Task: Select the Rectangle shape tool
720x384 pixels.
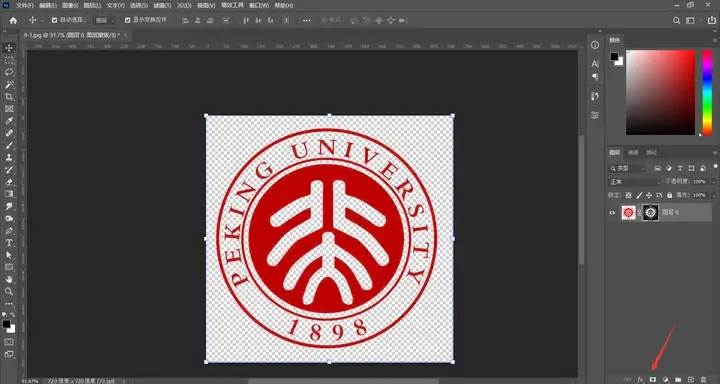Action: tap(9, 267)
